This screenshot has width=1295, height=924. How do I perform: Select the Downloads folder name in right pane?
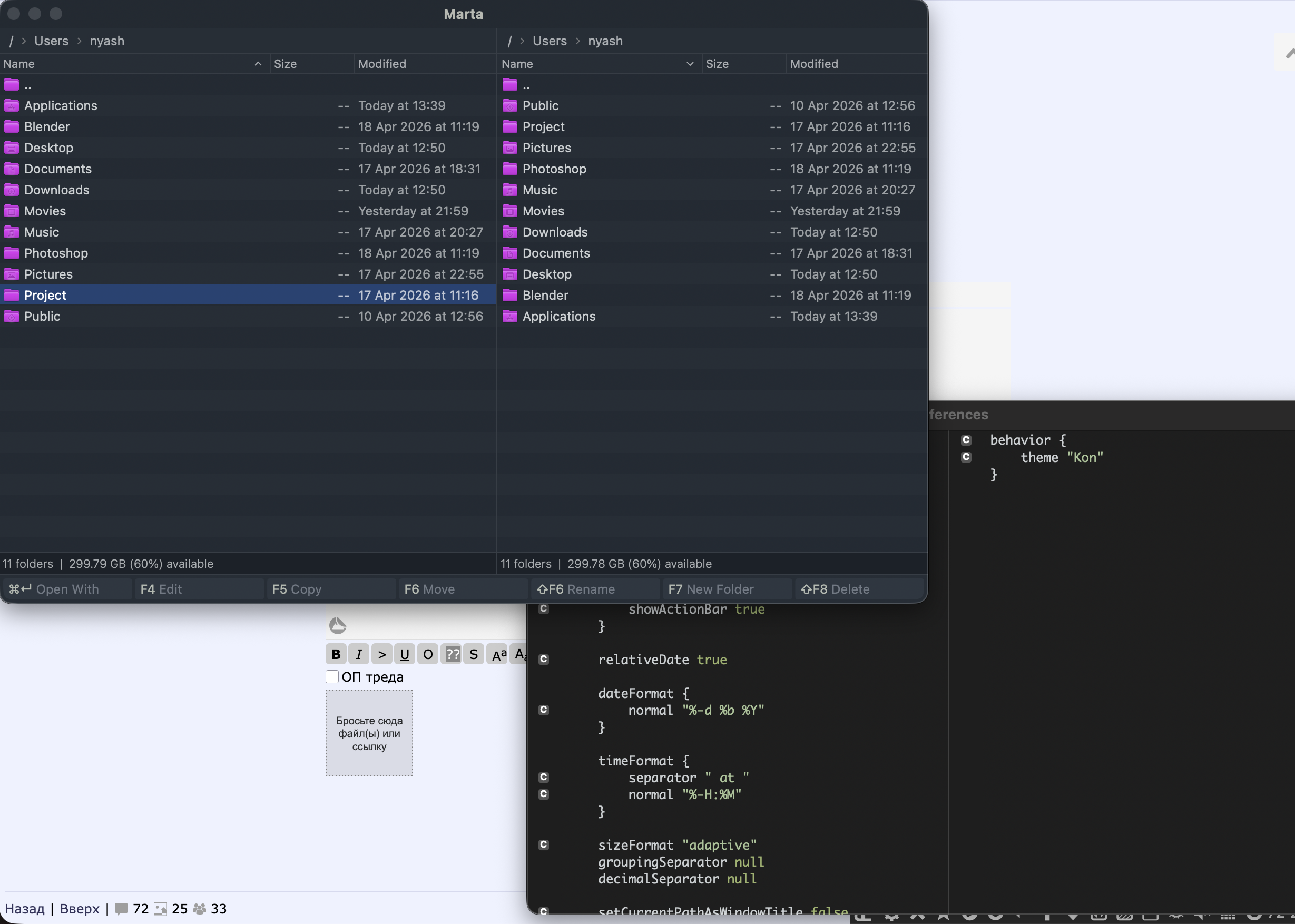555,232
